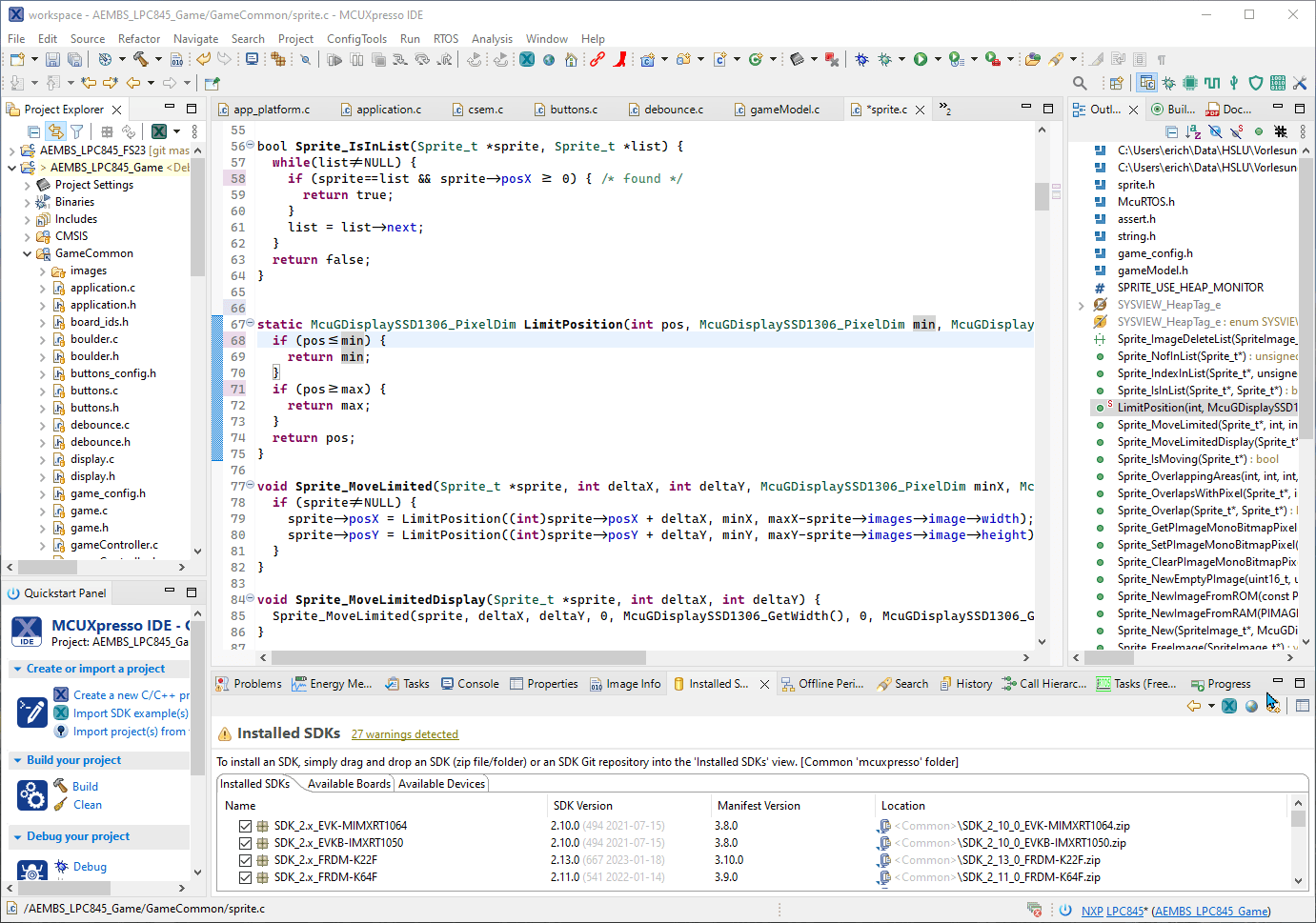Click Collapse All in Project Explorer
The image size is (1316, 923).
pos(34,131)
